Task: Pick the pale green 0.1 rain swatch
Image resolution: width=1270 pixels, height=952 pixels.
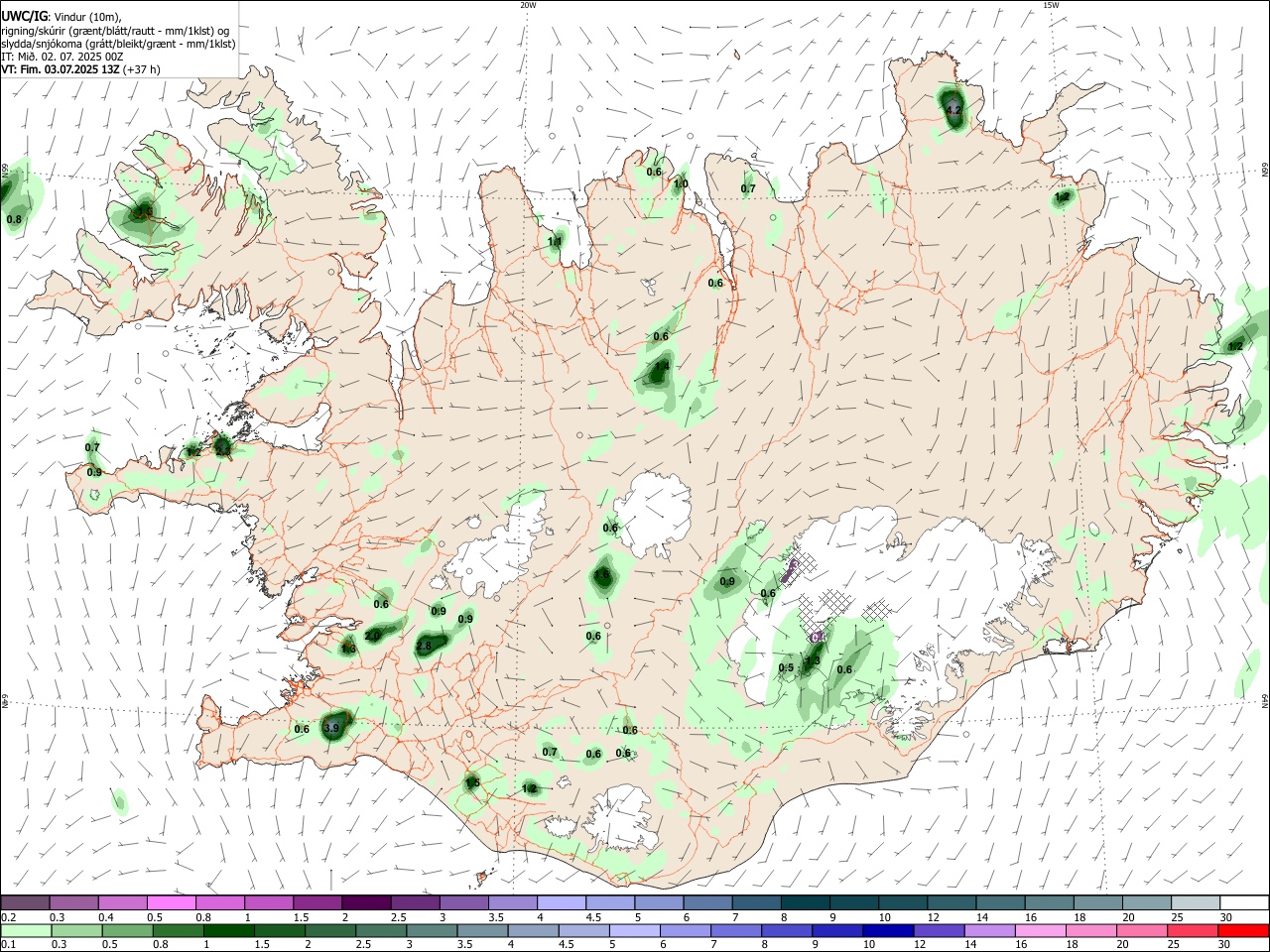Action: pos(25,931)
